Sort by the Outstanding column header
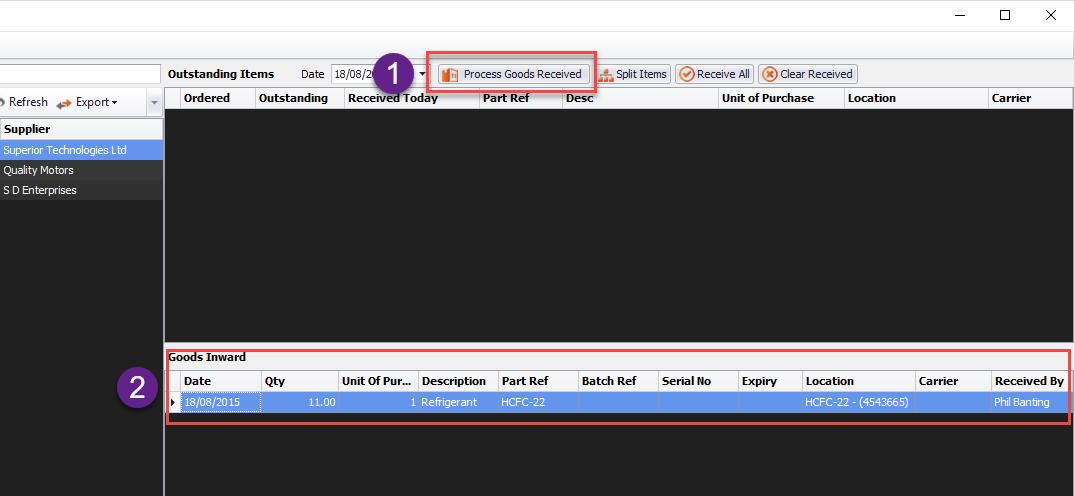The height and width of the screenshot is (496, 1075). [293, 98]
